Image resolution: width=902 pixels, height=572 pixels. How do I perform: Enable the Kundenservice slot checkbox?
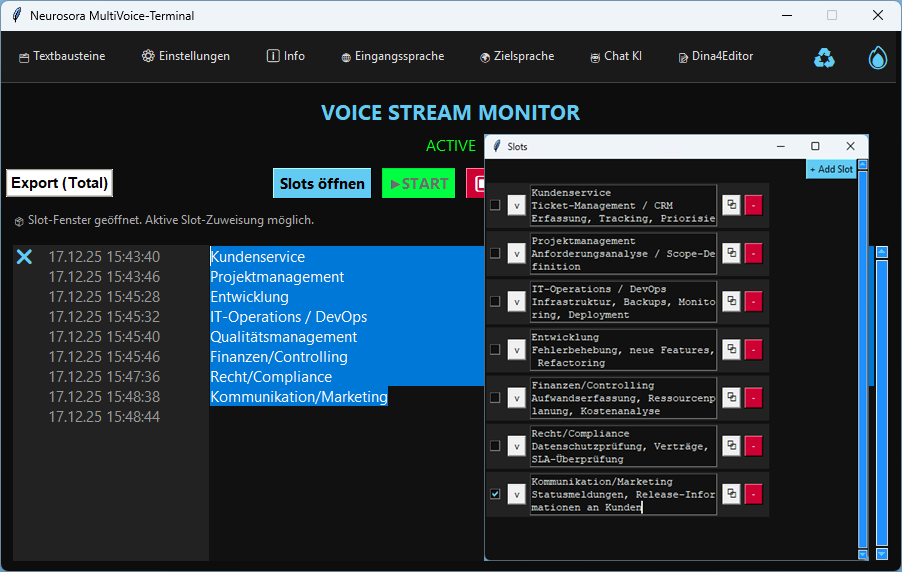[x=495, y=205]
